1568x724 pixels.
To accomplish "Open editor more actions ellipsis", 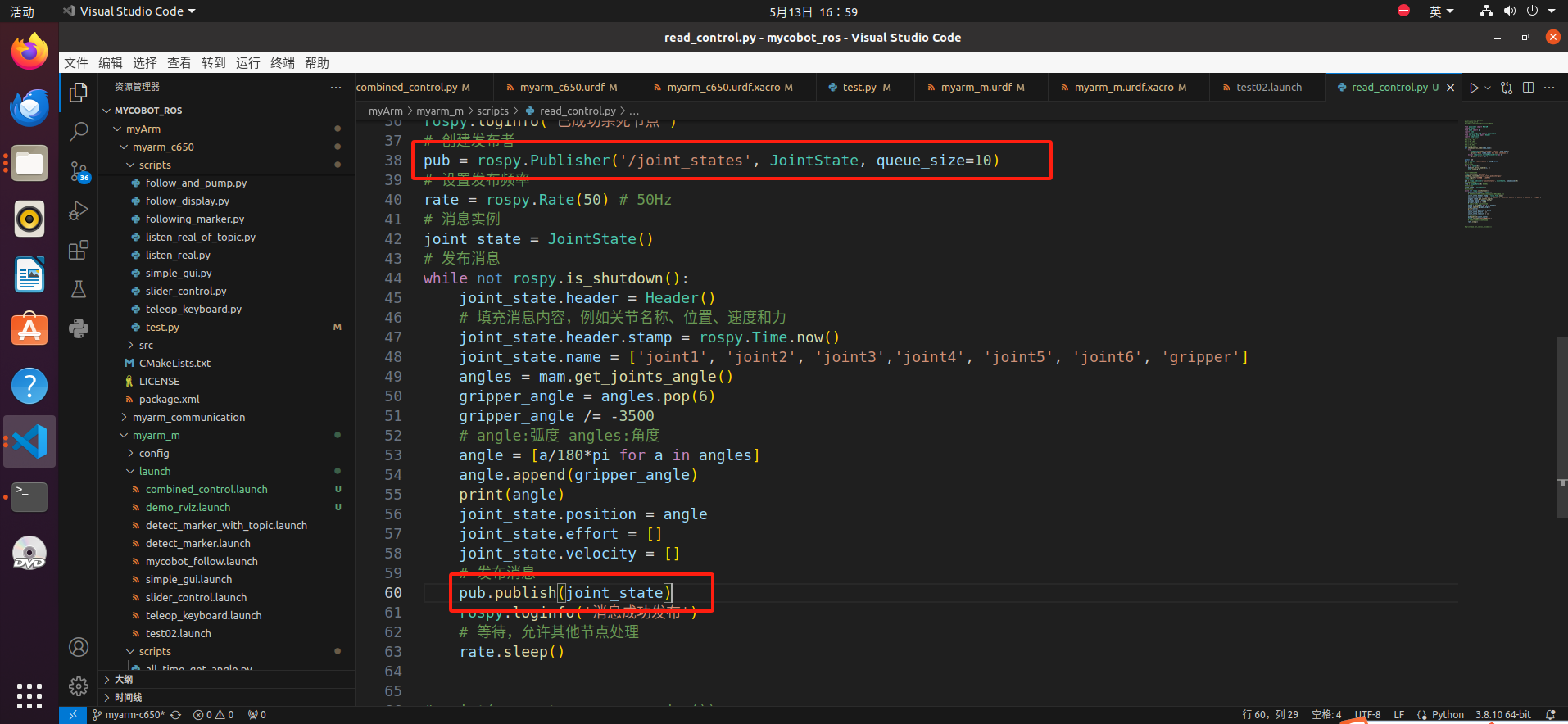I will pyautogui.click(x=1548, y=88).
